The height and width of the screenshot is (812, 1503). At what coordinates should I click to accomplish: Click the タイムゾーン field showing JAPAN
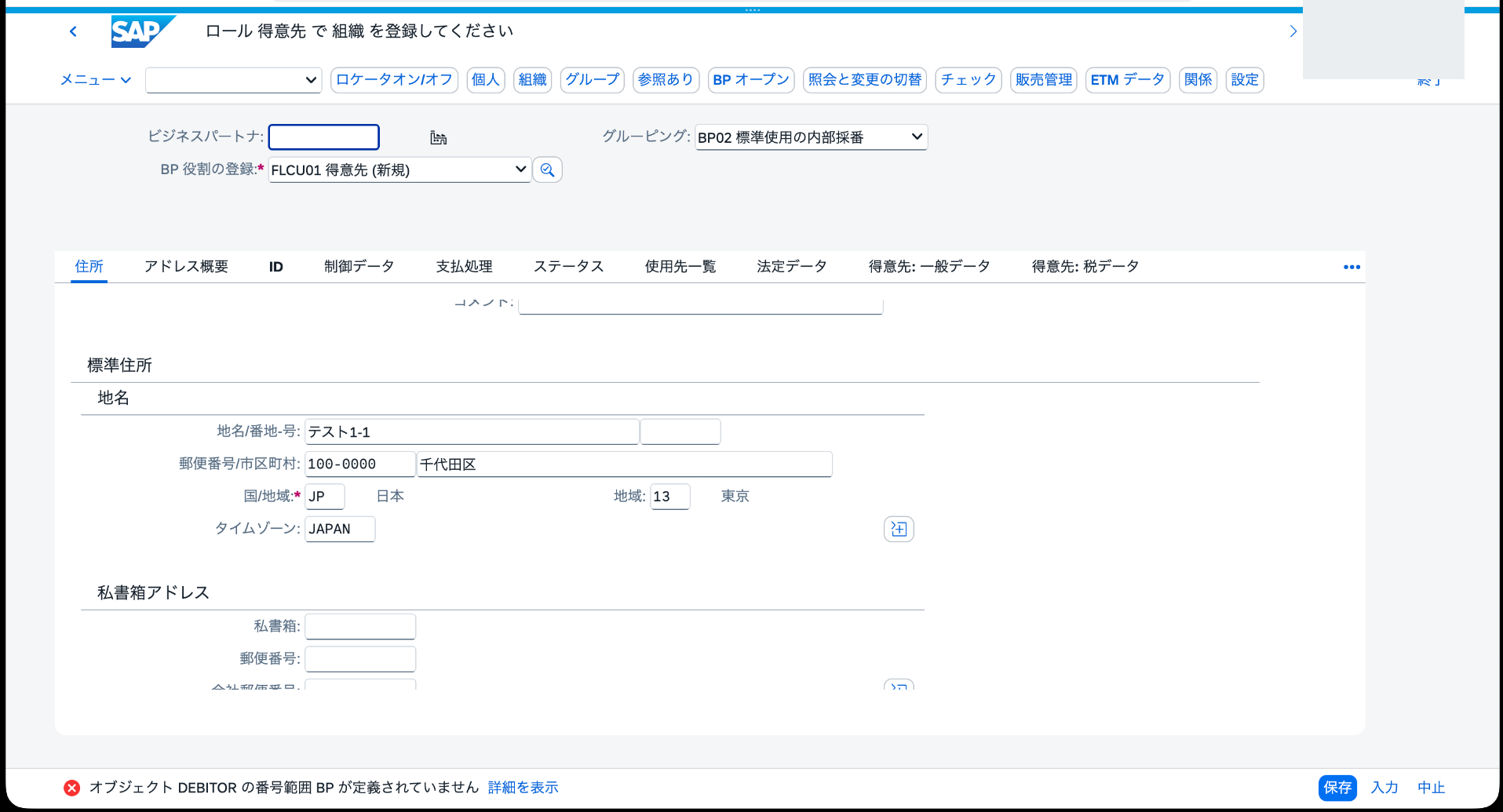[340, 529]
